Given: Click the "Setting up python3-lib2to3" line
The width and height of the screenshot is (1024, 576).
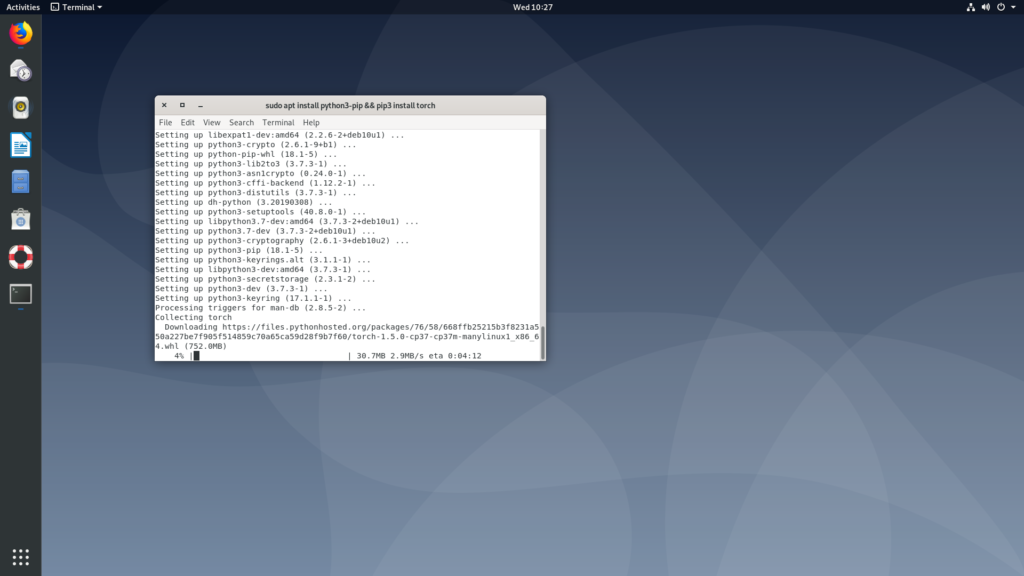Looking at the screenshot, I should point(251,164).
